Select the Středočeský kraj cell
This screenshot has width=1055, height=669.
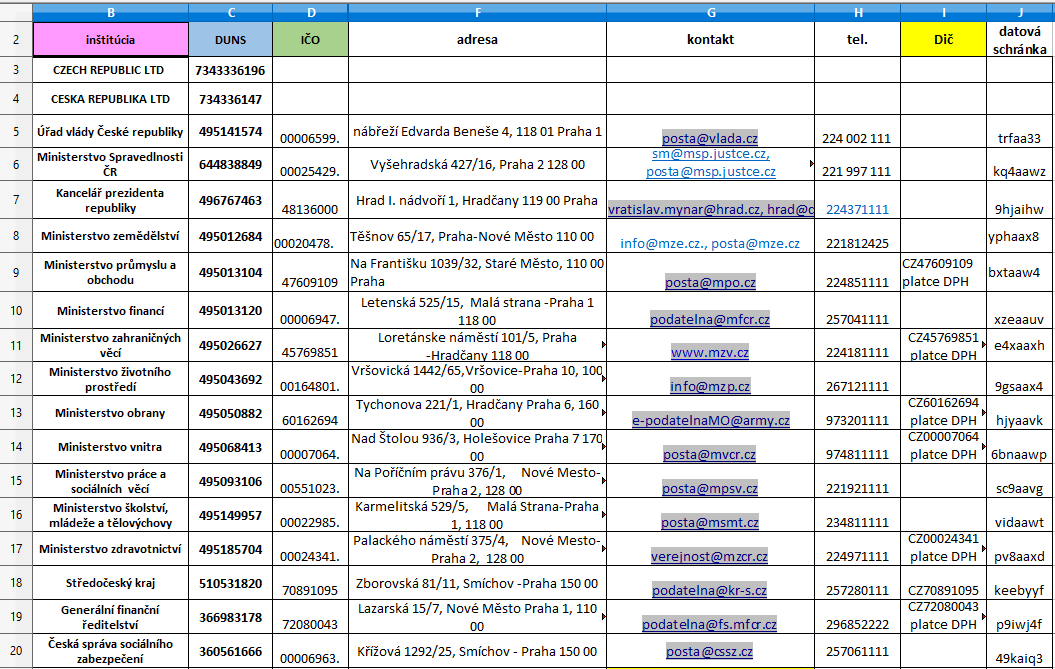coord(110,583)
